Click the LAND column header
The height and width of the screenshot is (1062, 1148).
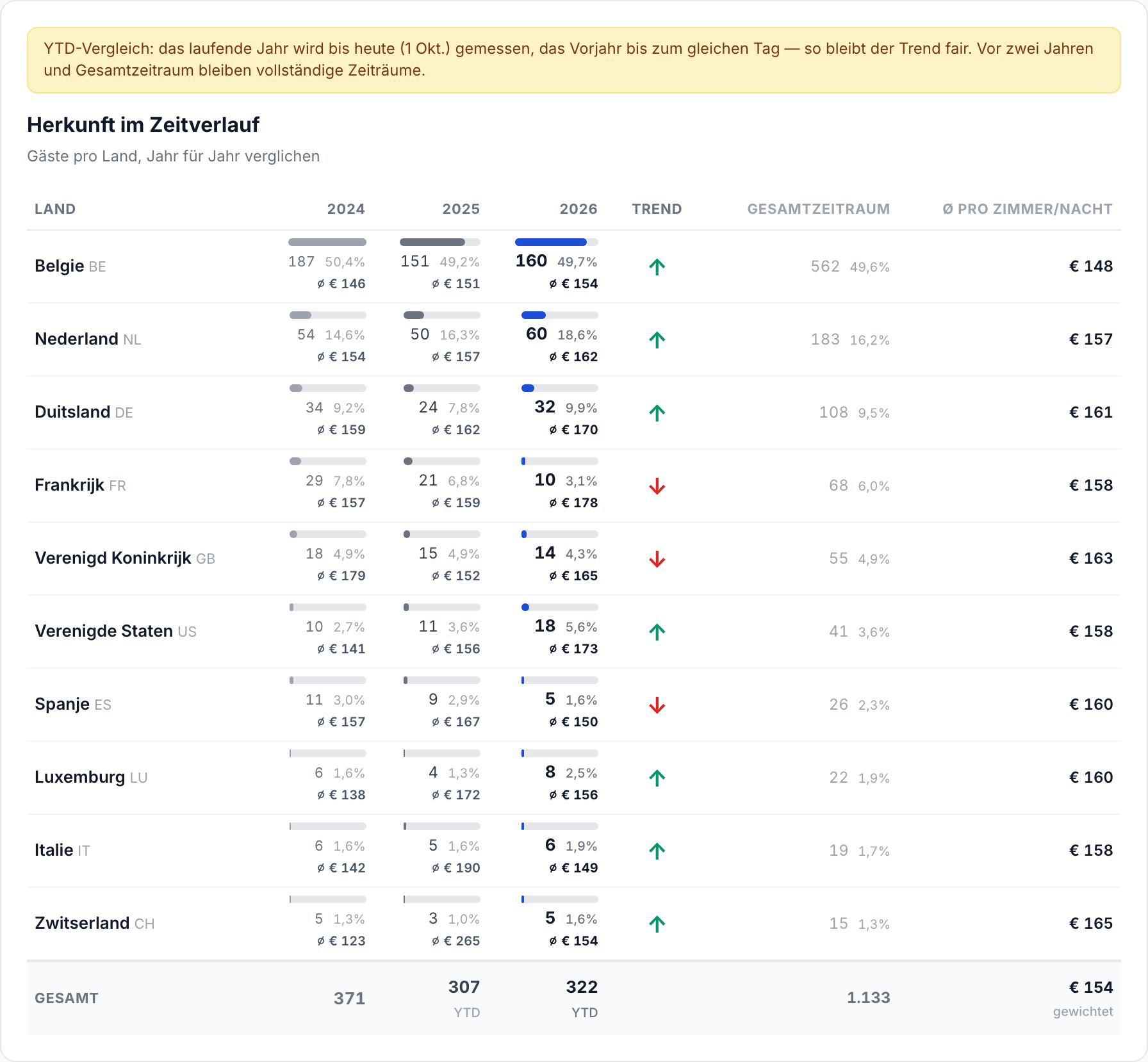click(x=55, y=209)
